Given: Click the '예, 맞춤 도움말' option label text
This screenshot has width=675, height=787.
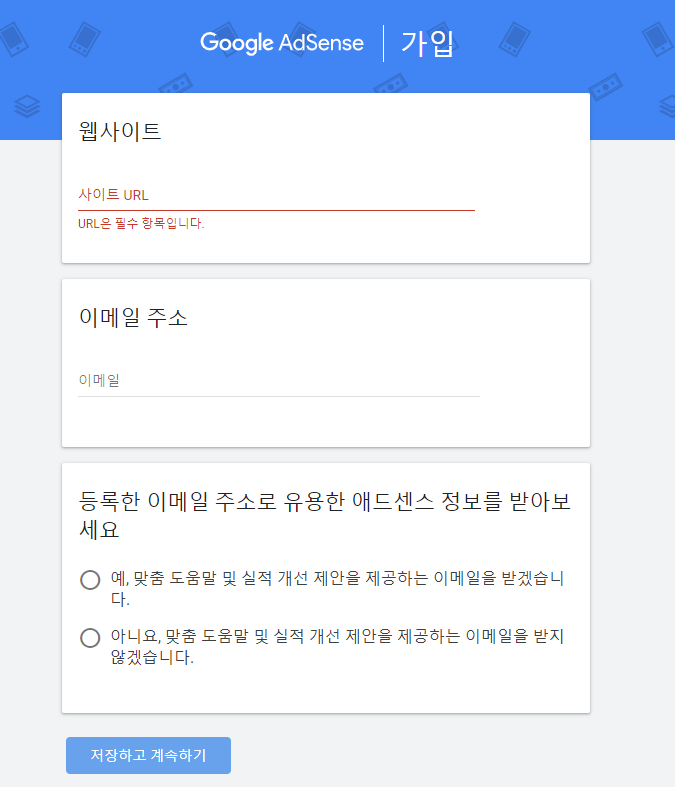Looking at the screenshot, I should [x=337, y=588].
